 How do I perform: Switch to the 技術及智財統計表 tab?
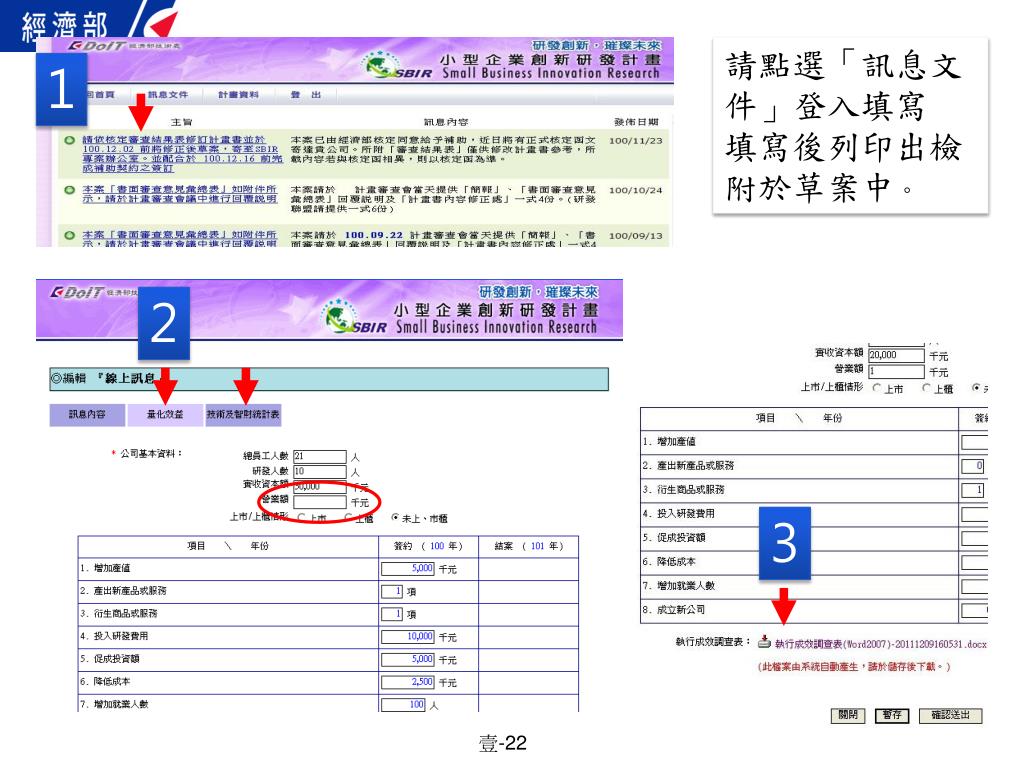[x=243, y=415]
